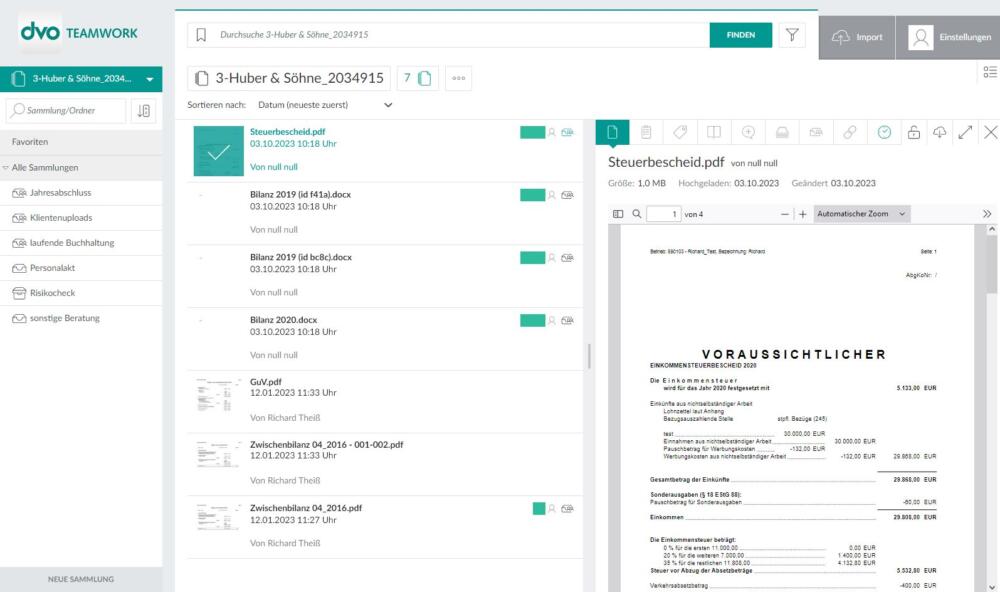Click the NEUE SAMMLUNG button

(x=81, y=579)
